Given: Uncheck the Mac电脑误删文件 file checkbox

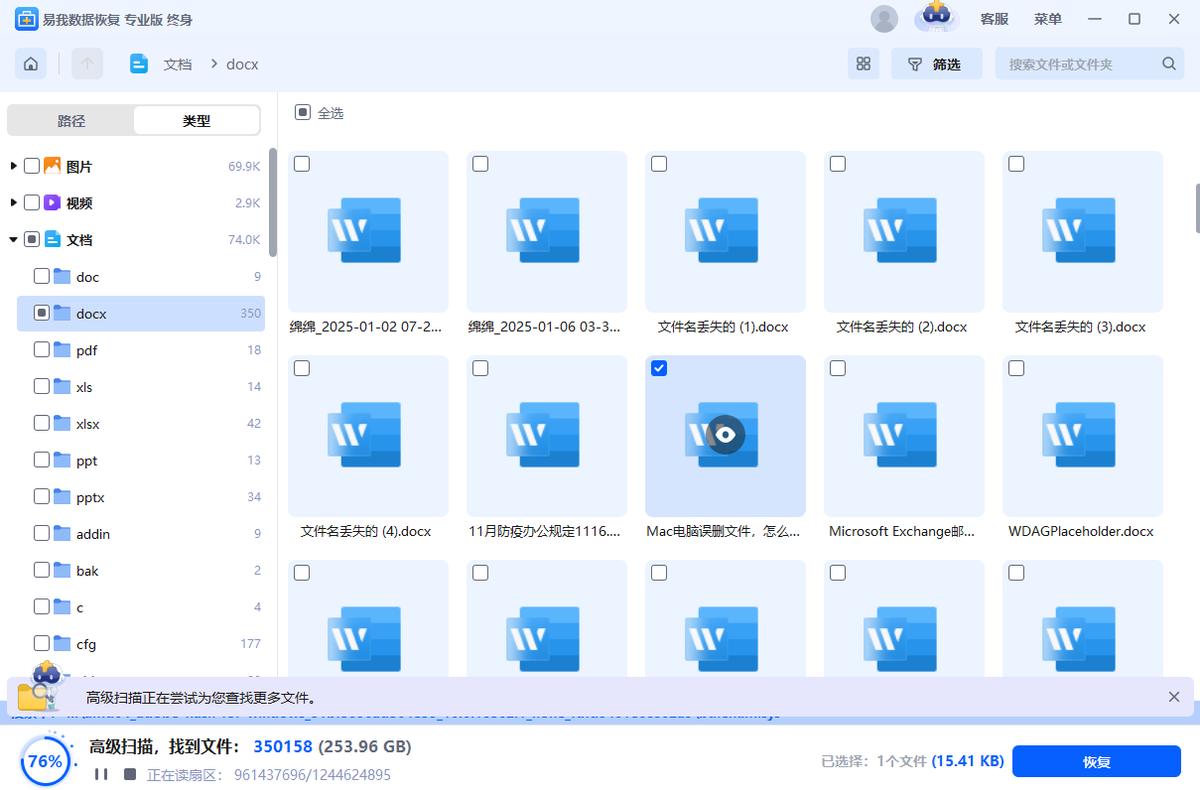Looking at the screenshot, I should point(659,368).
